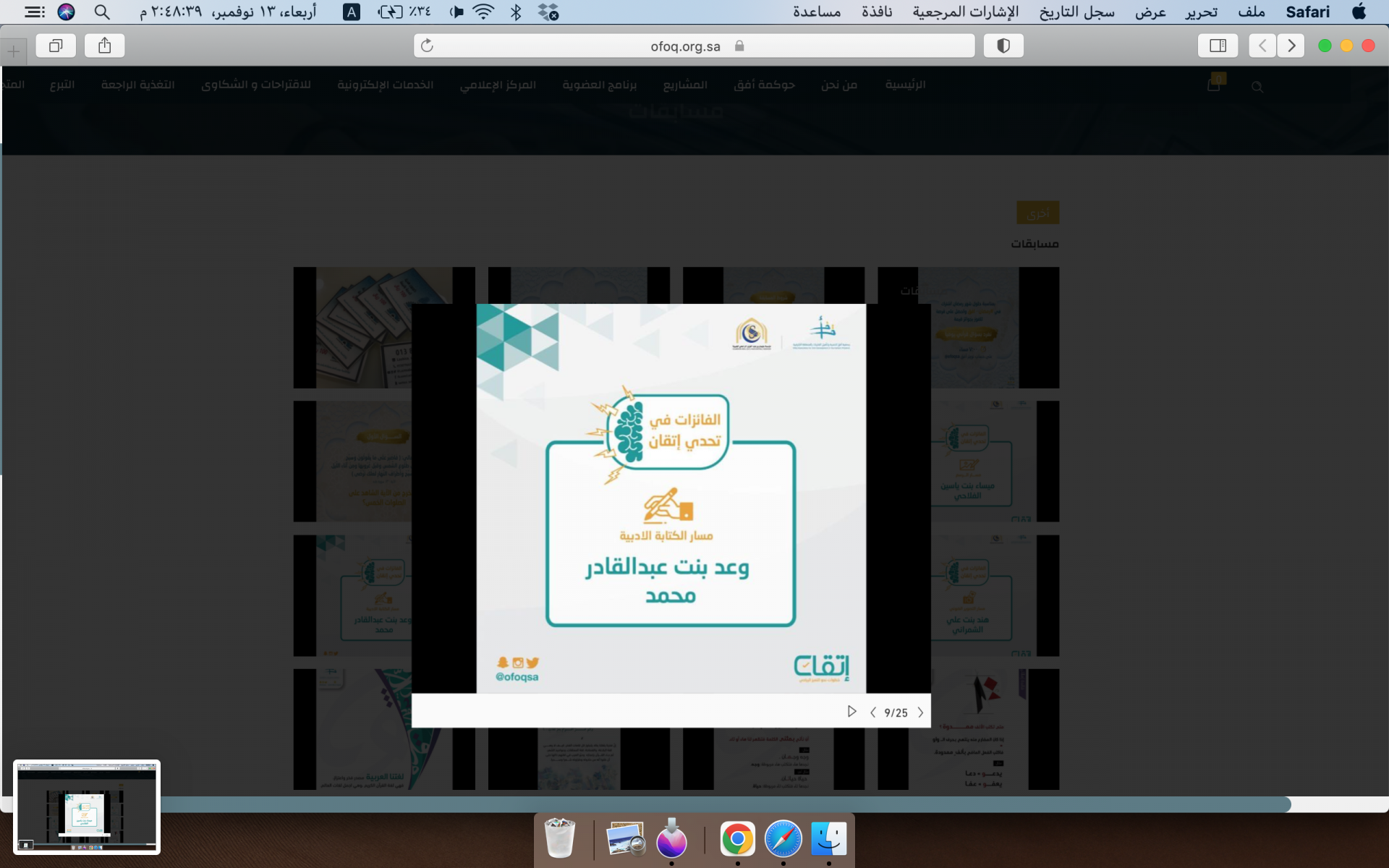Open website search magnifier icon
Image resolution: width=1389 pixels, height=868 pixels.
1257,87
